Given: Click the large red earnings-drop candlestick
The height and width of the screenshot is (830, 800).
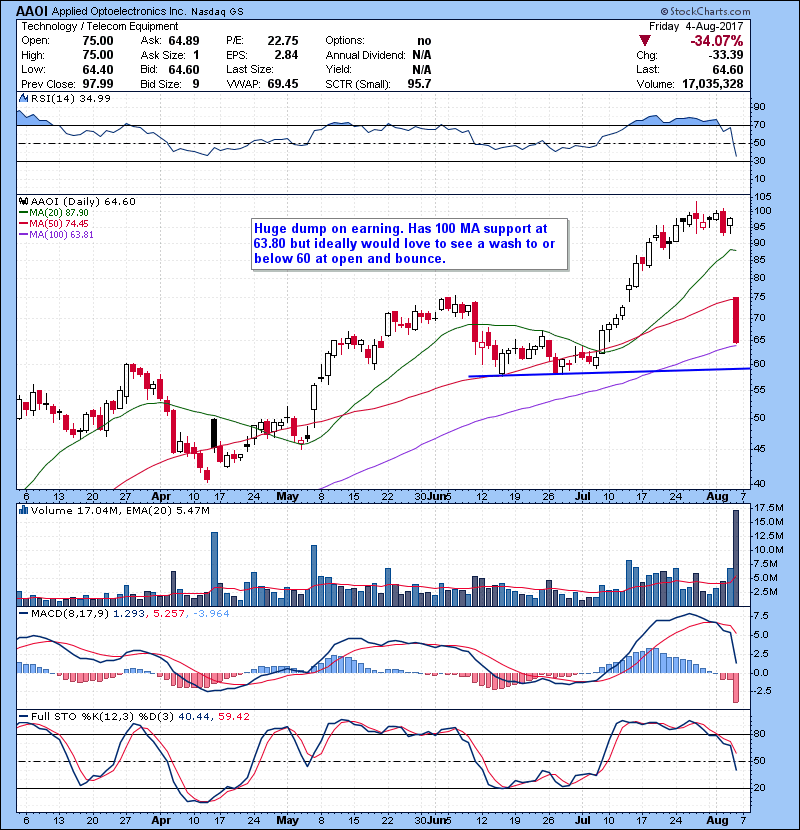Looking at the screenshot, I should (736, 320).
